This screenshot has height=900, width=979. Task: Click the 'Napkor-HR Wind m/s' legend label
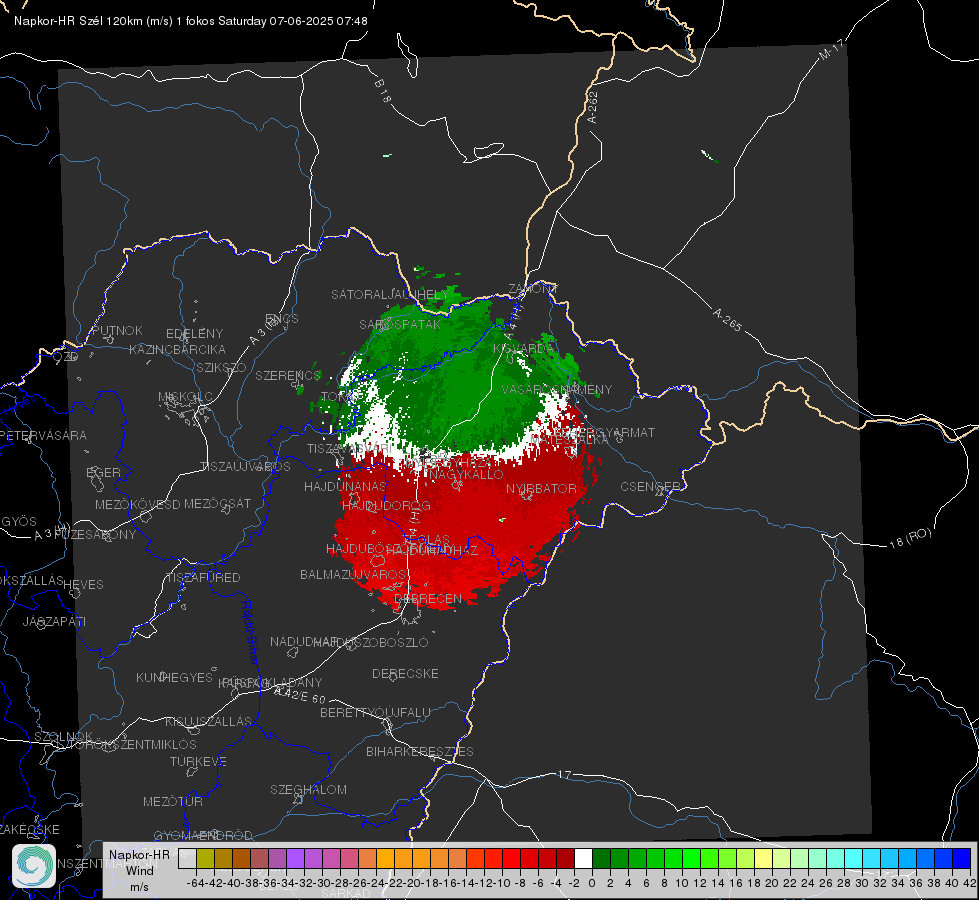click(139, 870)
